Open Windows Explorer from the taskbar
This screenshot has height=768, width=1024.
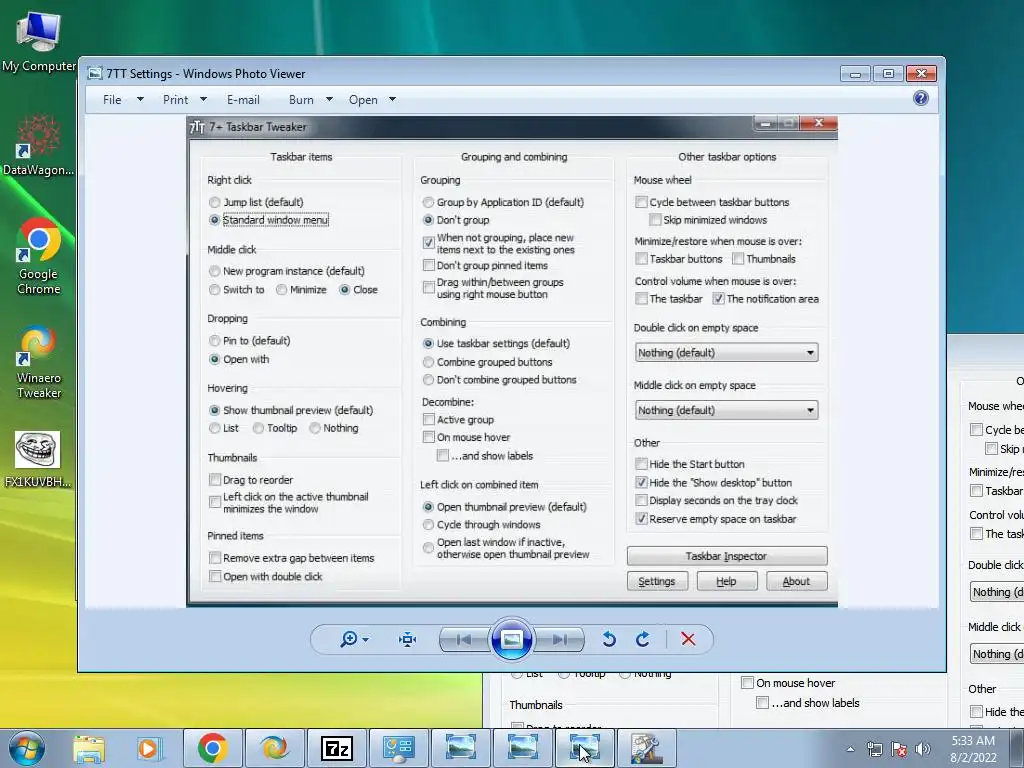pyautogui.click(x=89, y=748)
